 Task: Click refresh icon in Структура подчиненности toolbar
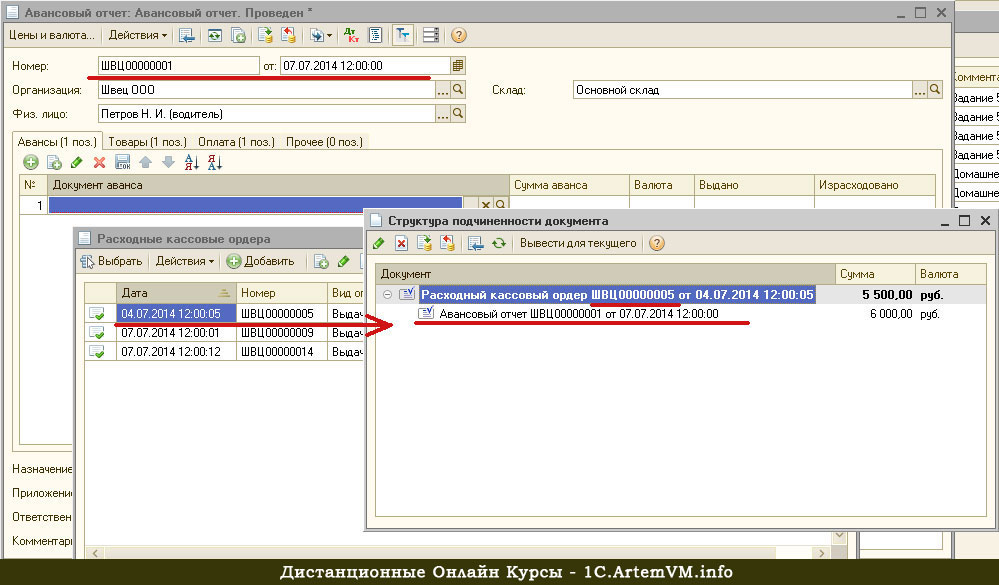(x=499, y=243)
